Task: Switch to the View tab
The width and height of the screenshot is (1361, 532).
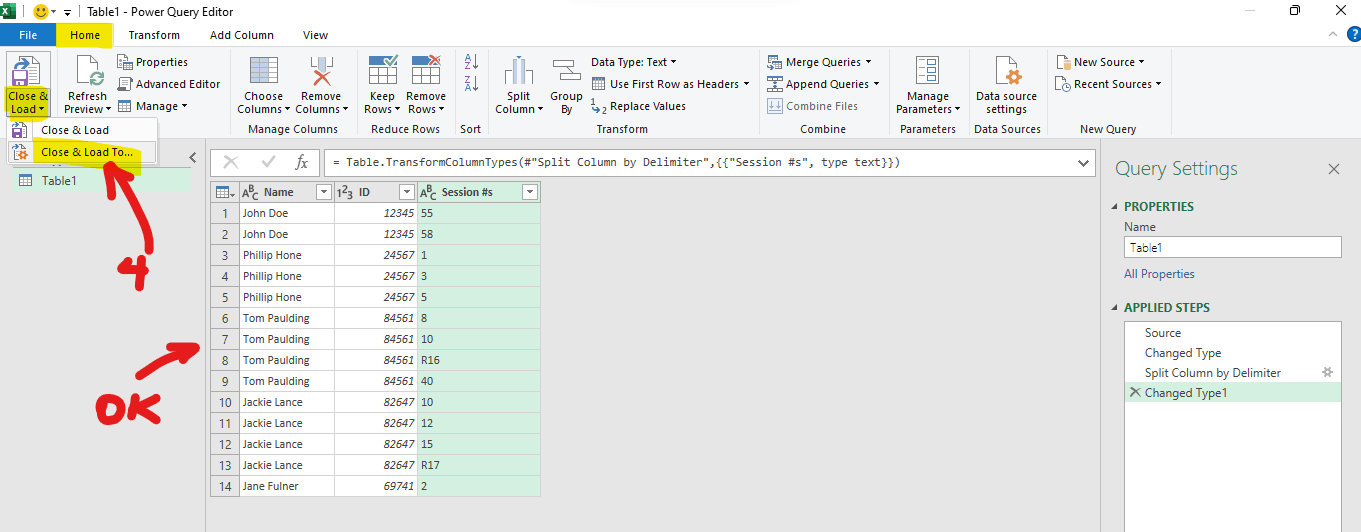Action: [316, 35]
